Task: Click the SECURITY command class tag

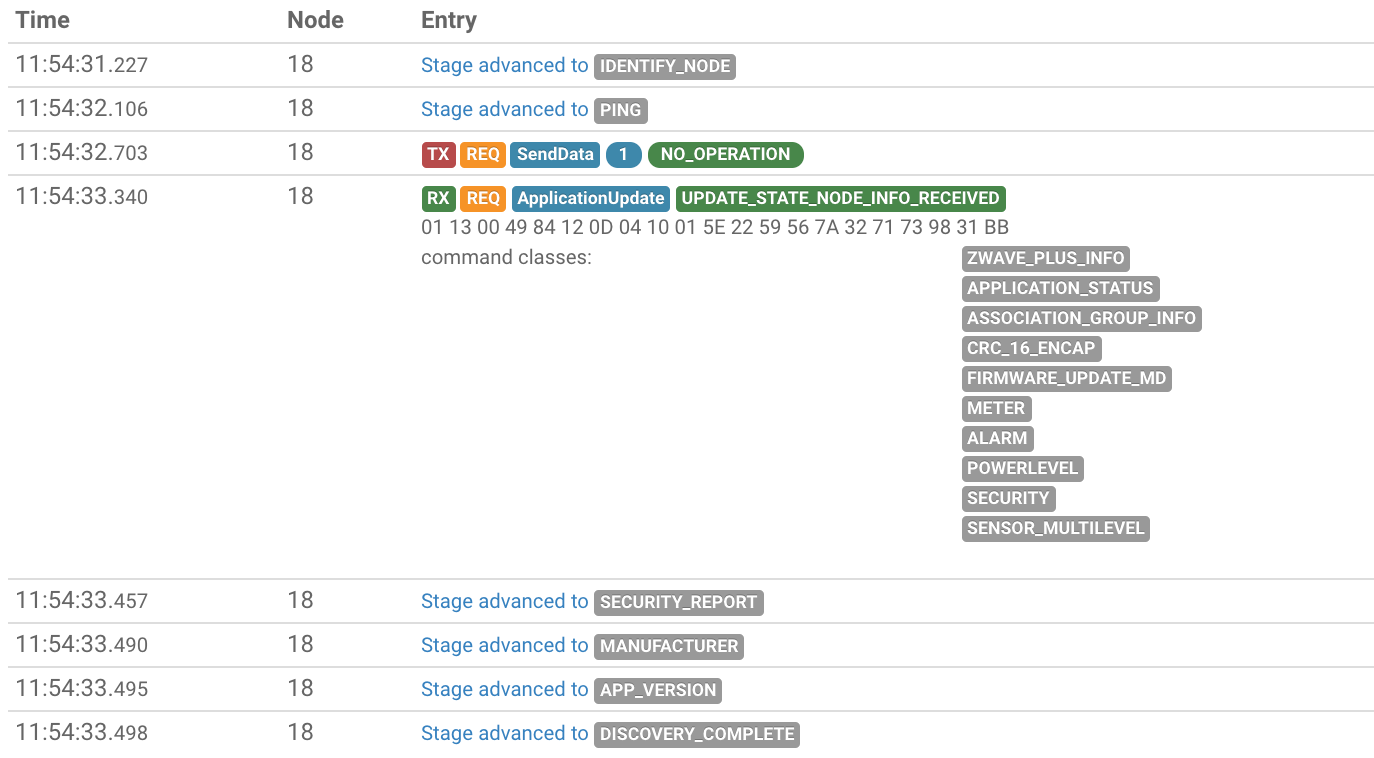Action: (x=1008, y=498)
